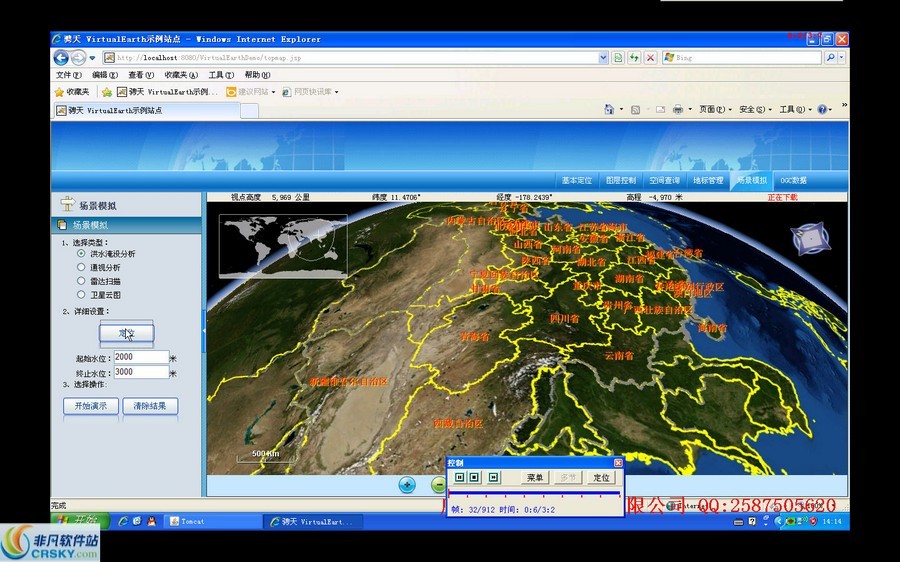The image size is (900, 562).
Task: Go back with the browser Back arrow
Action: pyautogui.click(x=61, y=57)
